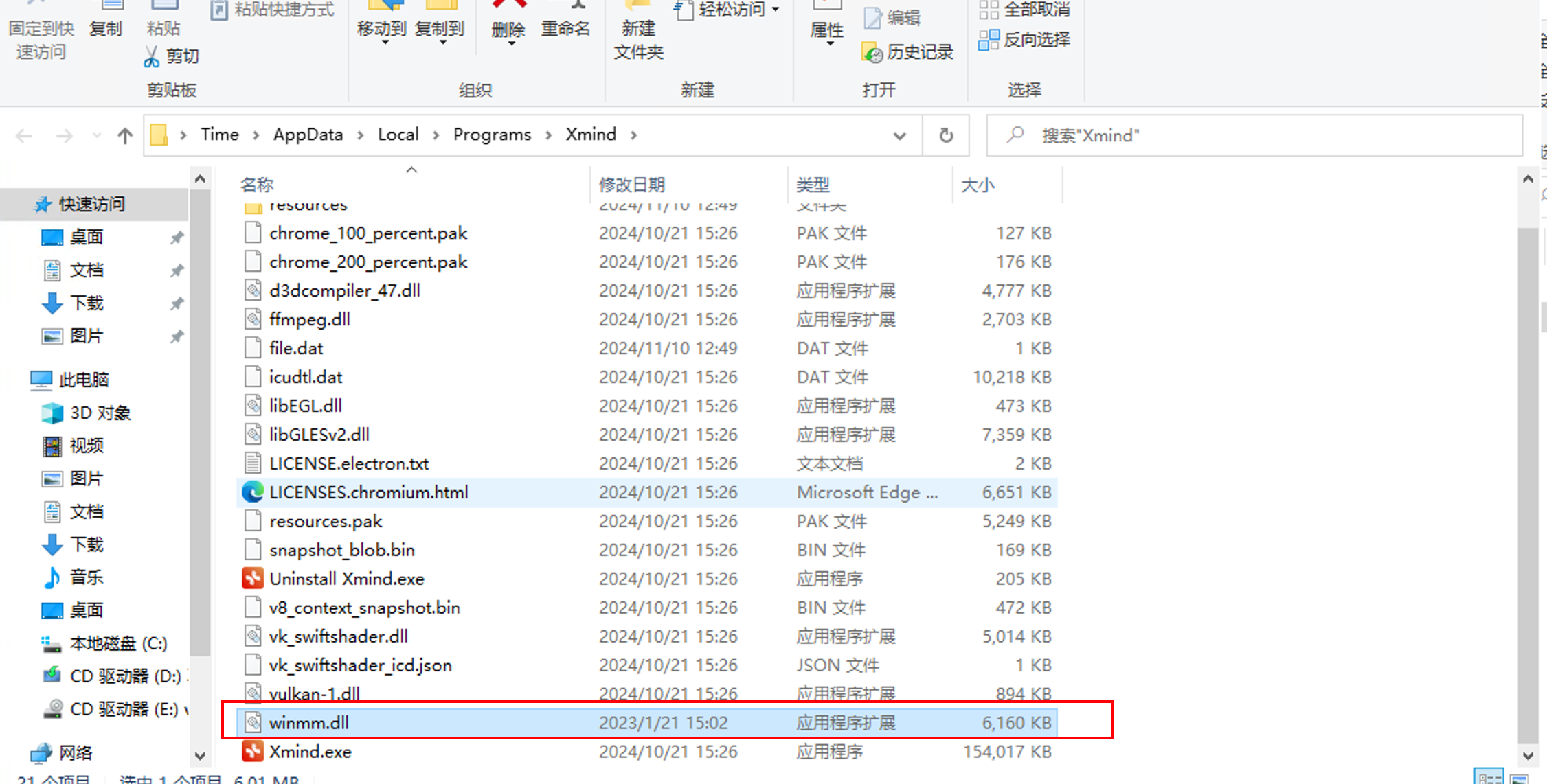Click the Quick access star icon
This screenshot has width=1547, height=784.
(43, 204)
